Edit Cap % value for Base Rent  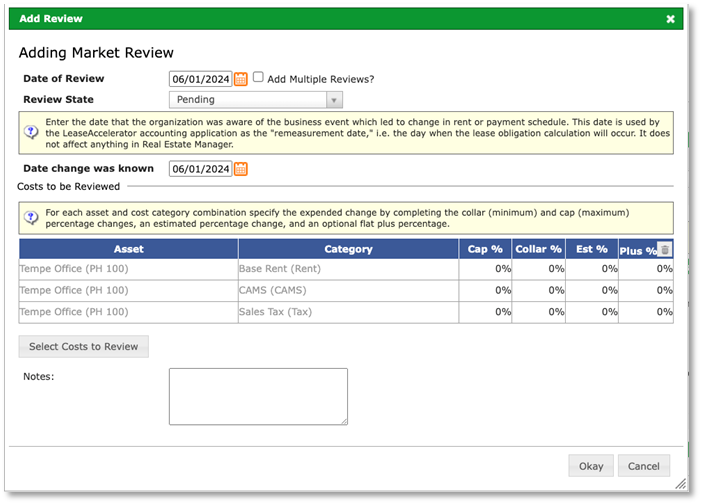pyautogui.click(x=485, y=269)
